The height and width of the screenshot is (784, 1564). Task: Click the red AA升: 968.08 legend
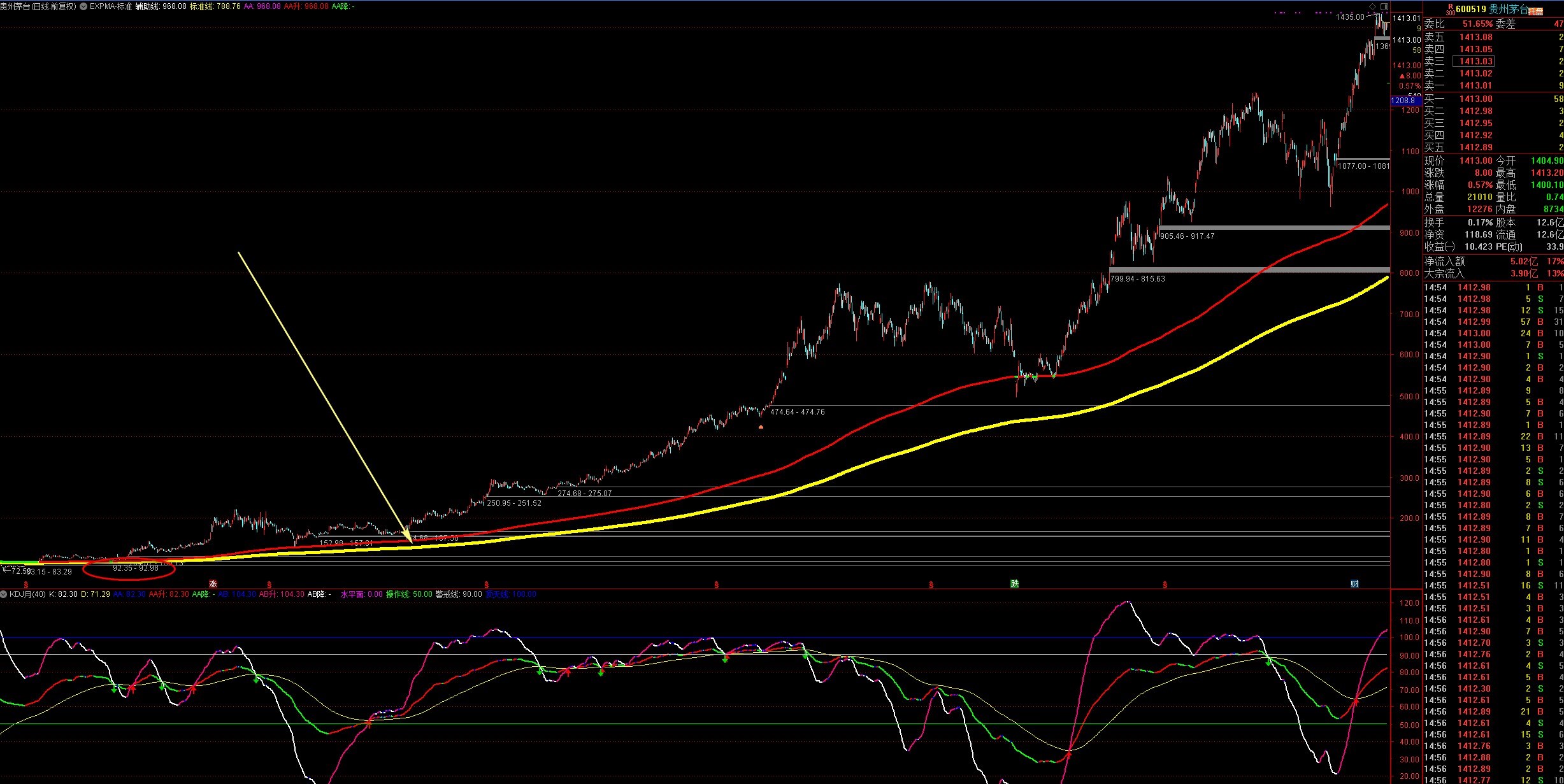click(x=306, y=6)
